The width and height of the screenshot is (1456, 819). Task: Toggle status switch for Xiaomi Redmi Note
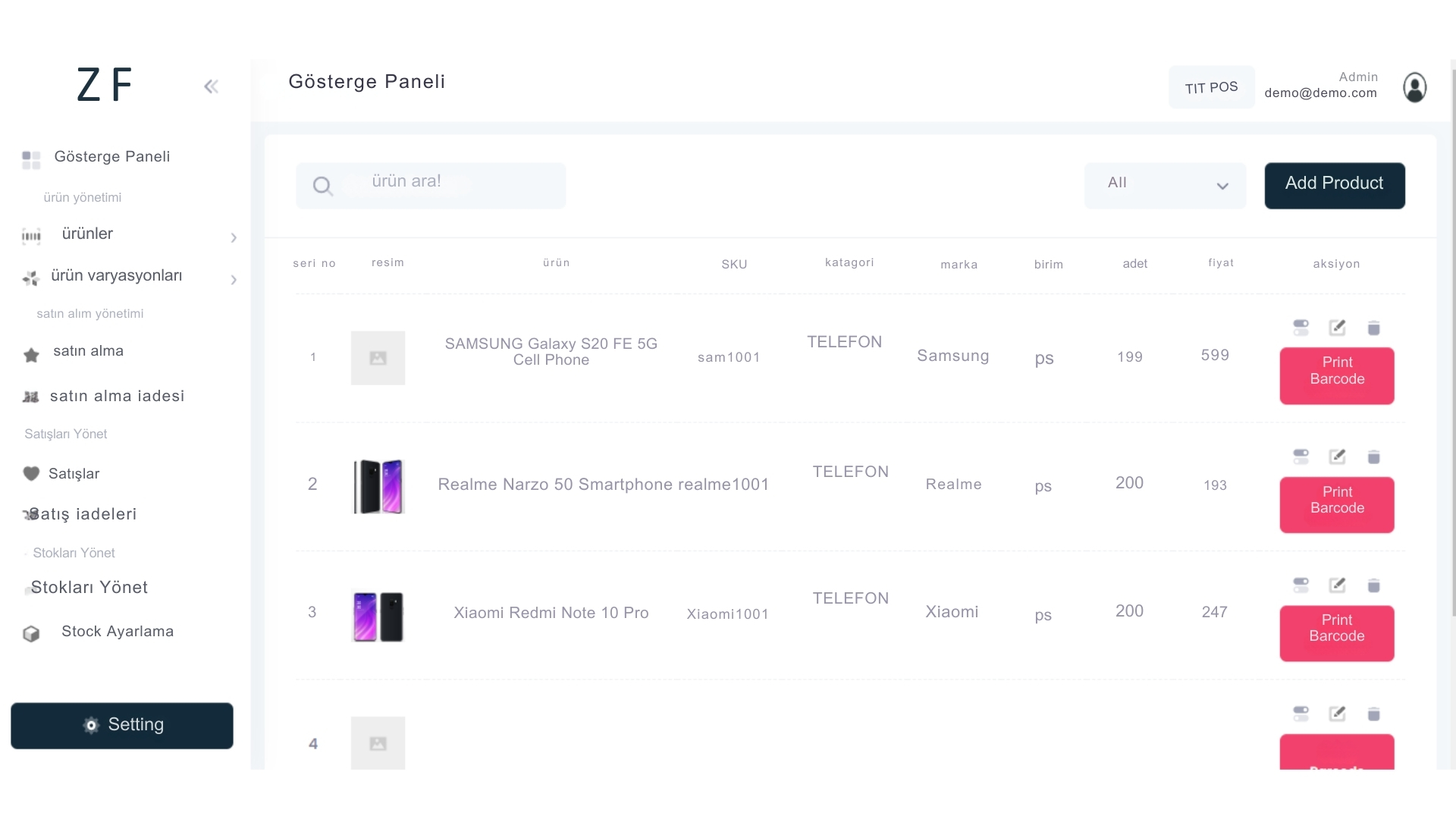tap(1301, 585)
